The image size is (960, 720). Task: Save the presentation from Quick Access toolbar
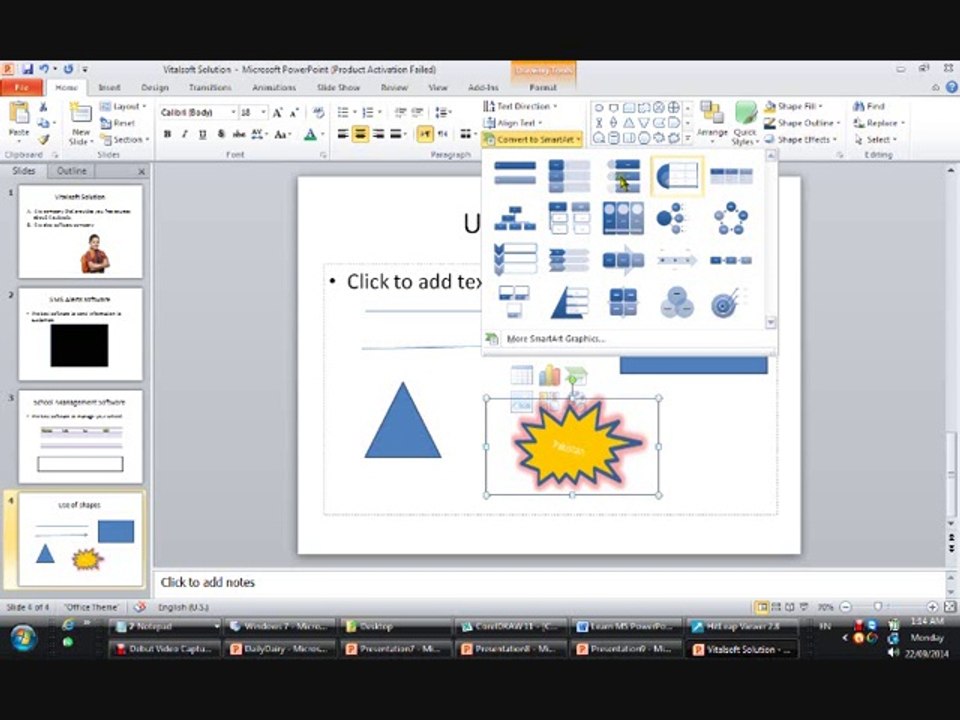[26, 69]
